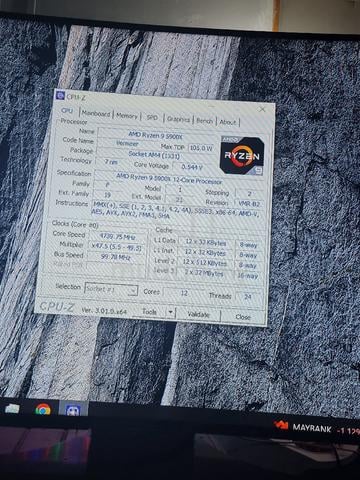Open the About tab
360x480 pixels.
(x=228, y=122)
